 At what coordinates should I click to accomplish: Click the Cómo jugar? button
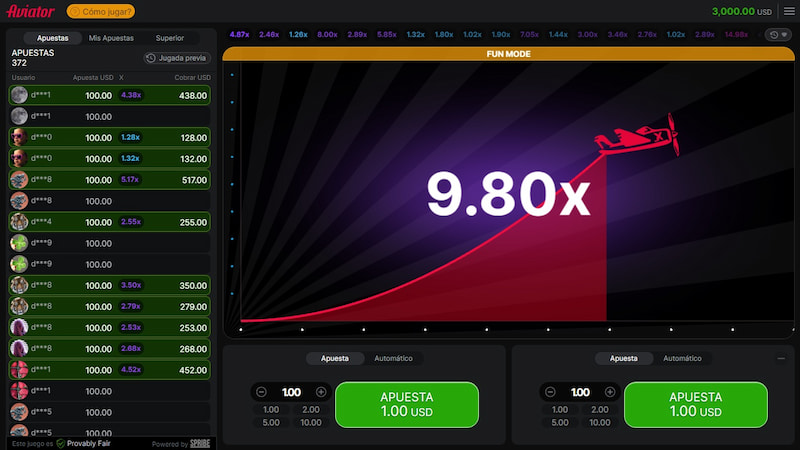point(101,11)
